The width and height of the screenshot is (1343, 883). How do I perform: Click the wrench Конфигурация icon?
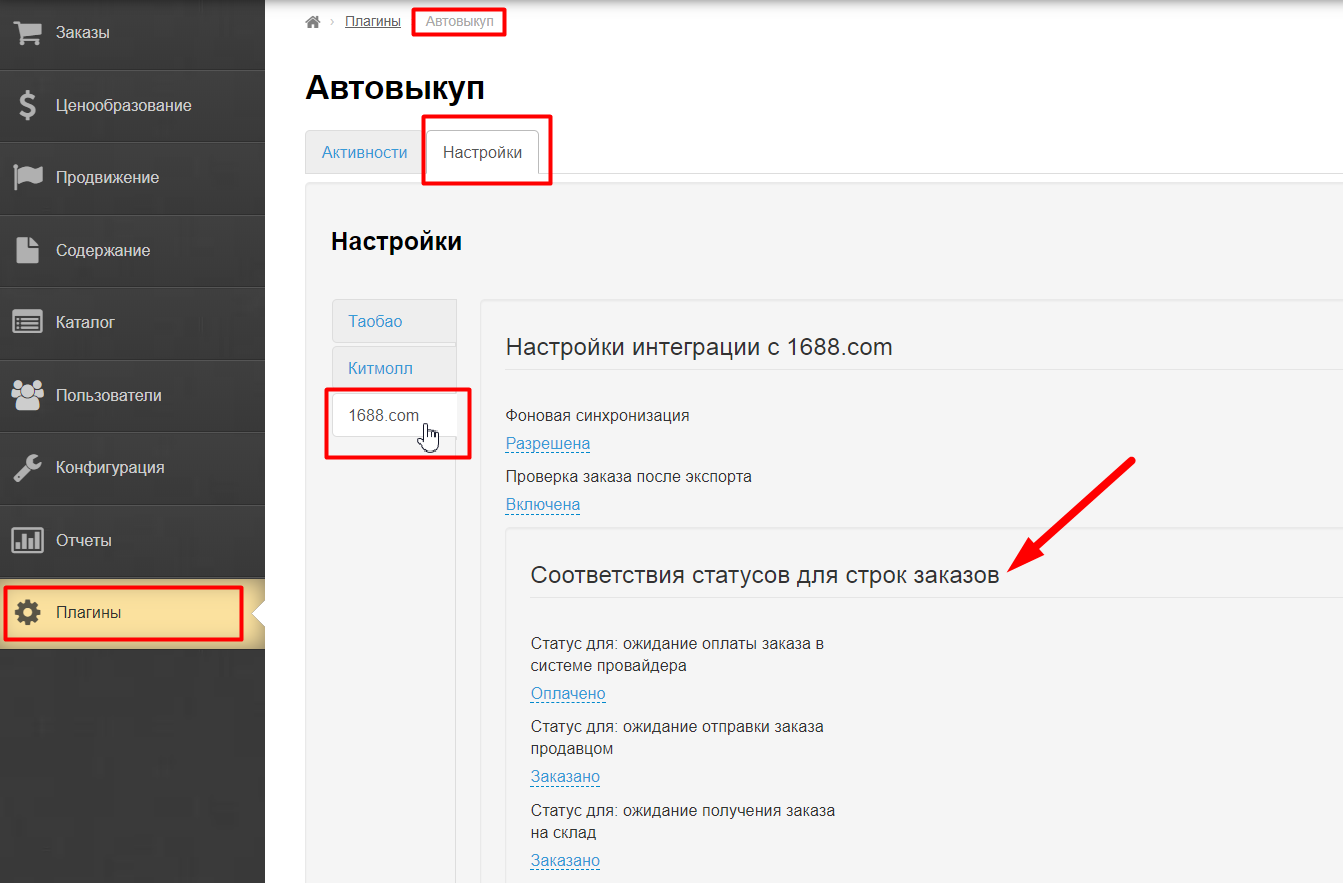(x=27, y=467)
